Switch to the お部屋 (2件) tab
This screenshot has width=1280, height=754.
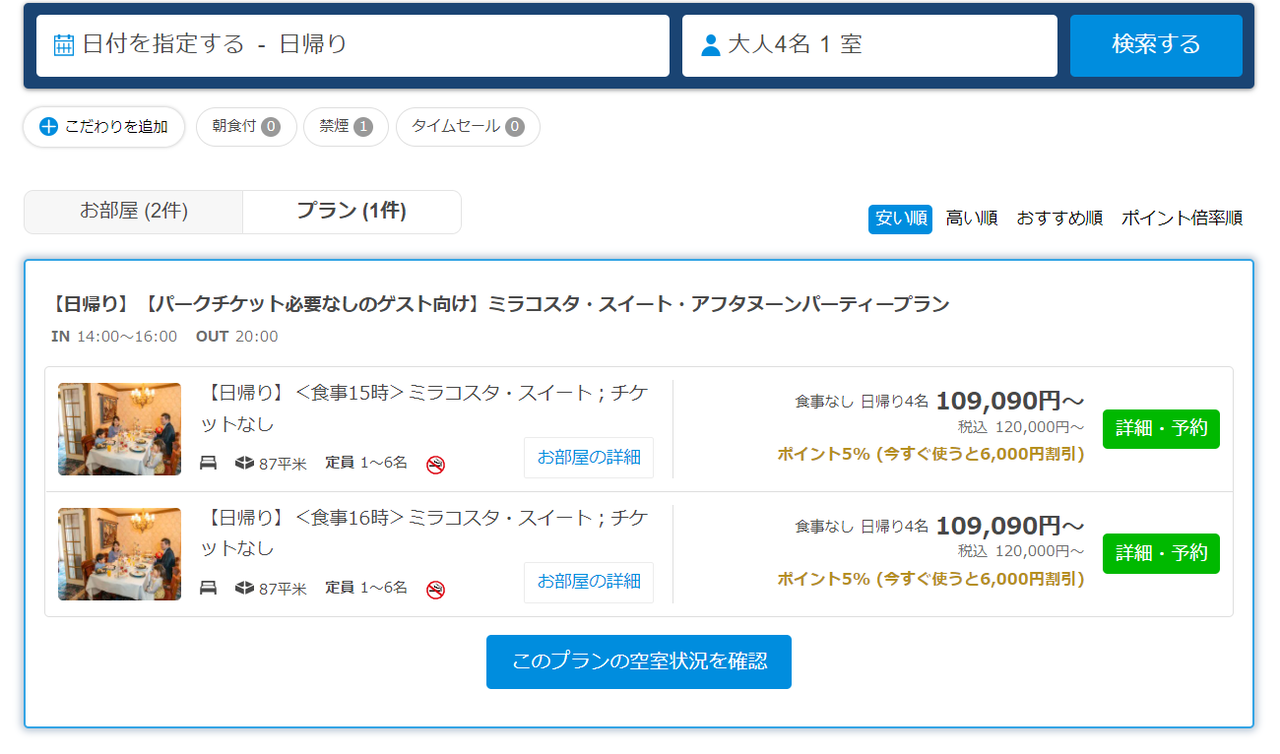134,212
